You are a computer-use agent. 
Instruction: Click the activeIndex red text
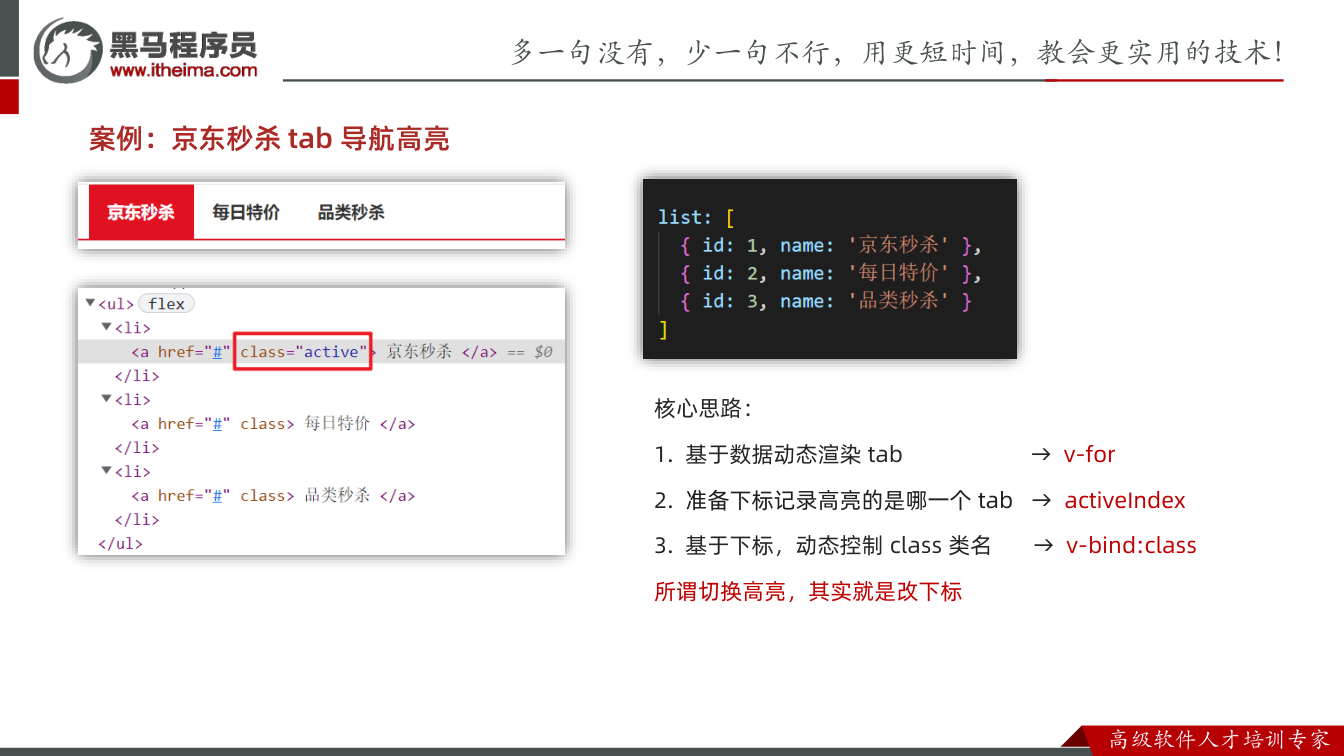(x=1125, y=501)
